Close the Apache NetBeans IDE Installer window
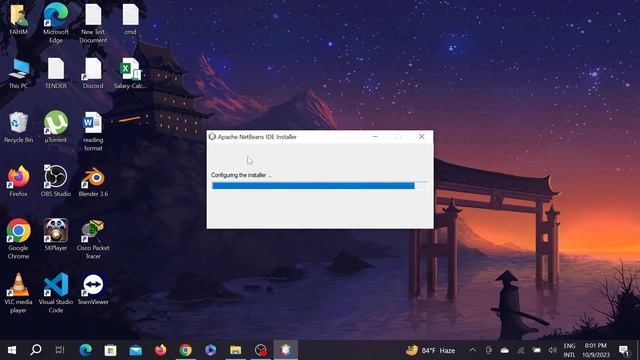 point(422,137)
